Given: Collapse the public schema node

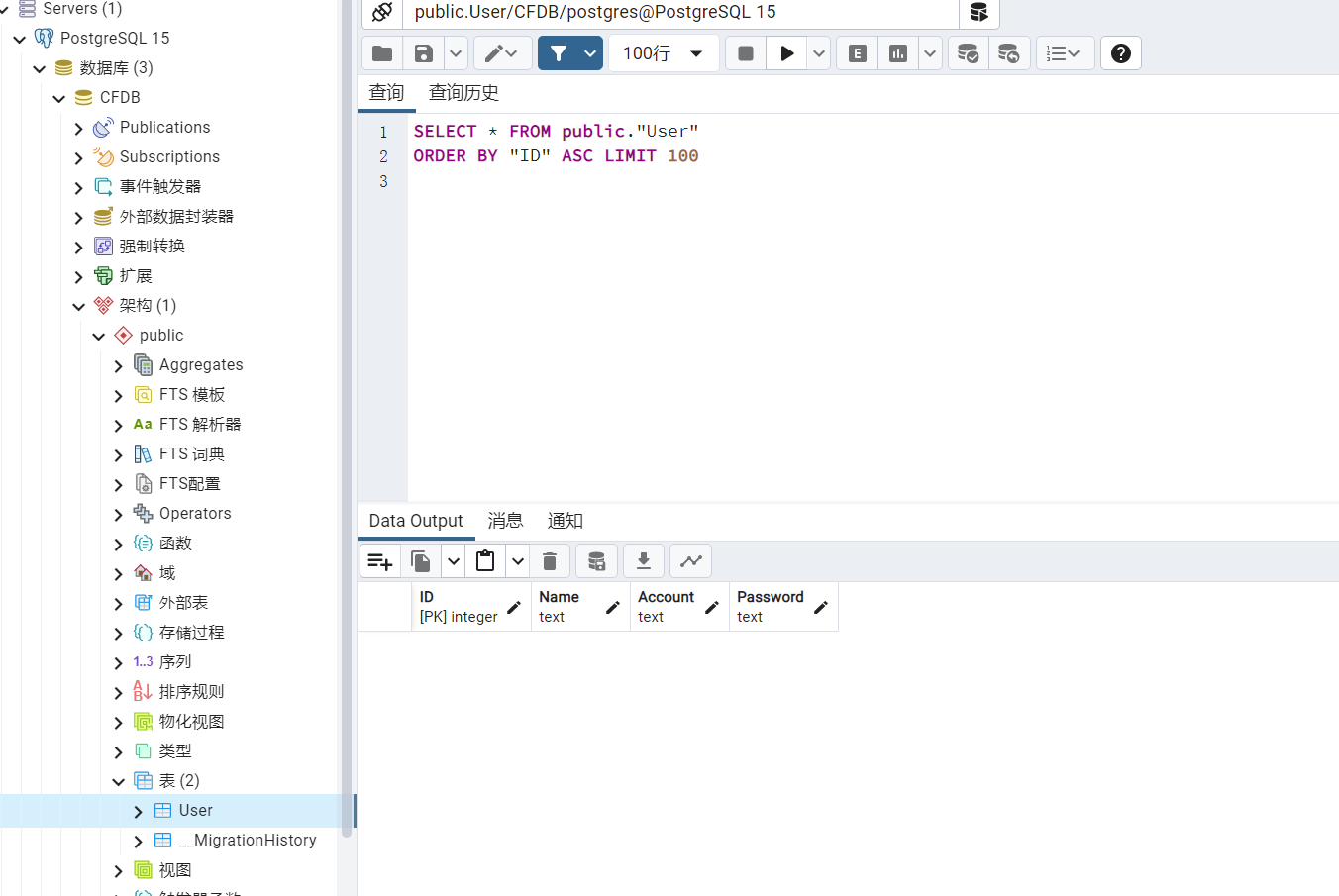Looking at the screenshot, I should [x=99, y=336].
